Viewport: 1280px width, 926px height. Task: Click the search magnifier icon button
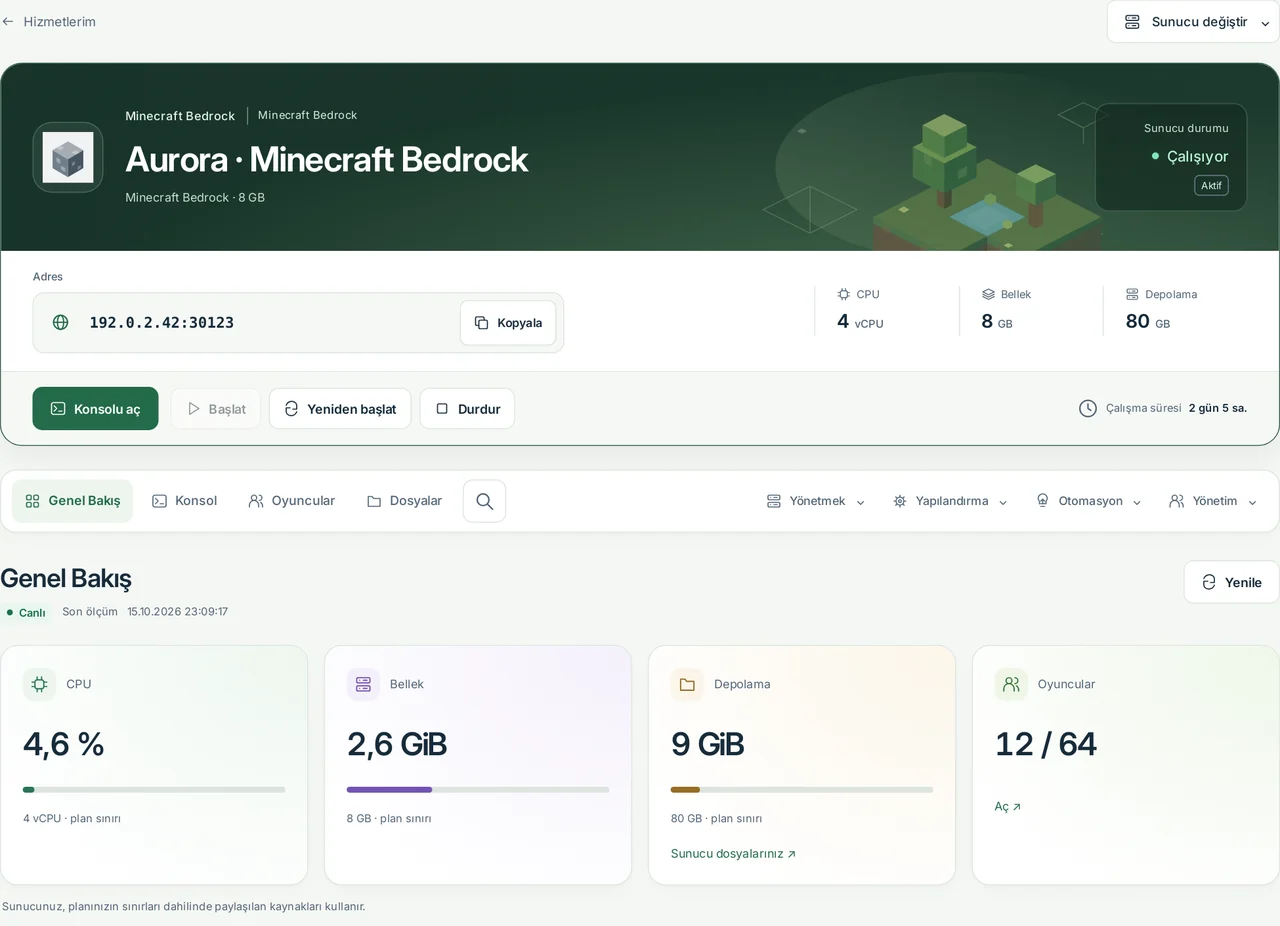(x=484, y=501)
